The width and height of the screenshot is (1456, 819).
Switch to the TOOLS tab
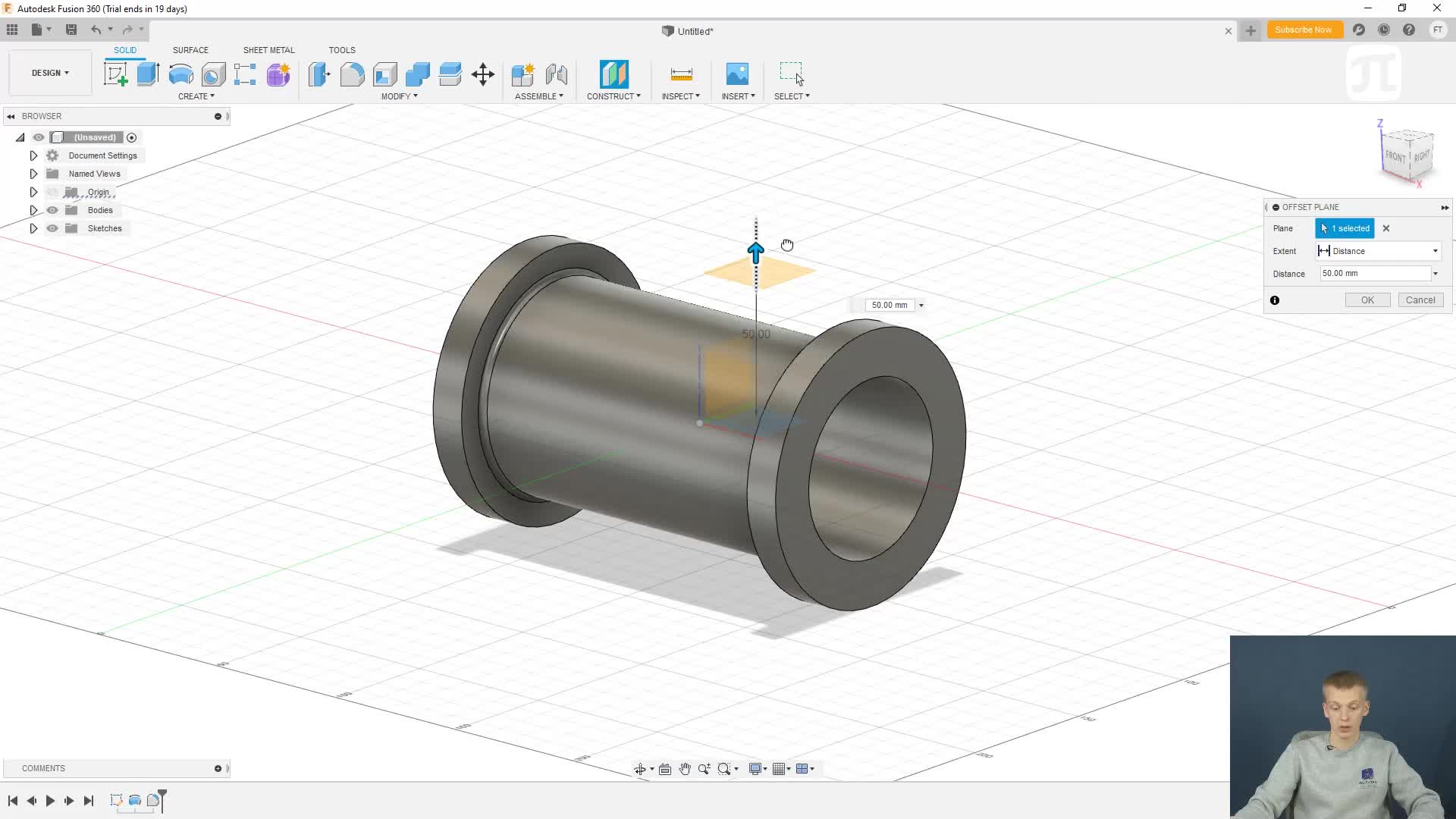(x=342, y=50)
